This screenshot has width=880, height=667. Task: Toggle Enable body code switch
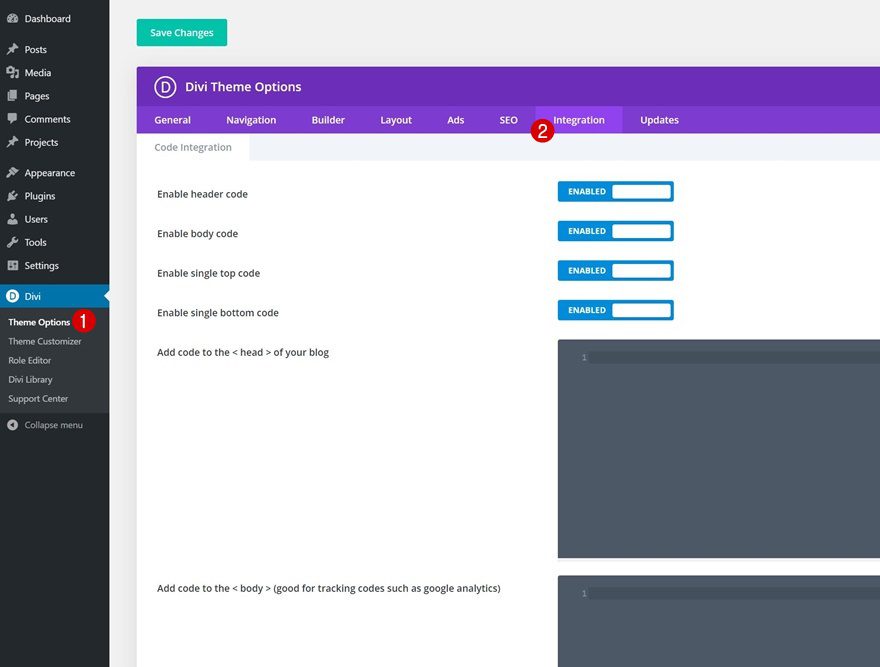point(616,231)
